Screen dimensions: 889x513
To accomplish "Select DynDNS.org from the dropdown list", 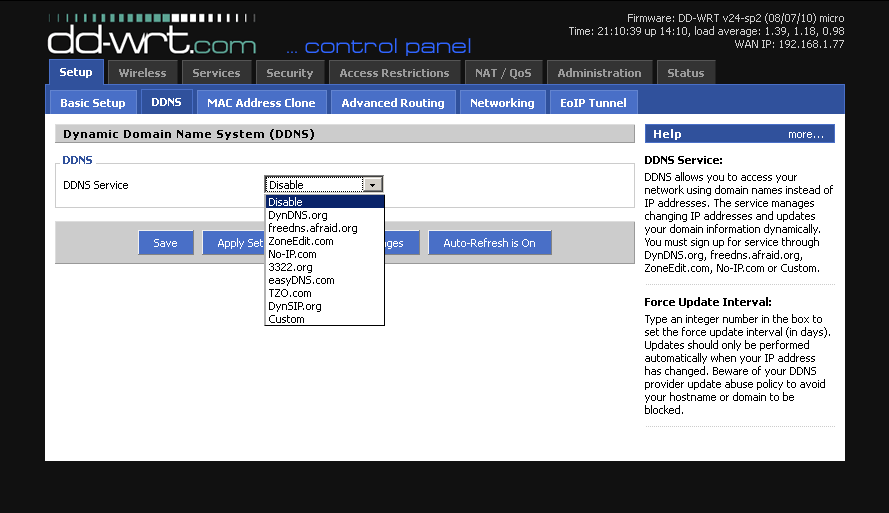I will pos(324,215).
